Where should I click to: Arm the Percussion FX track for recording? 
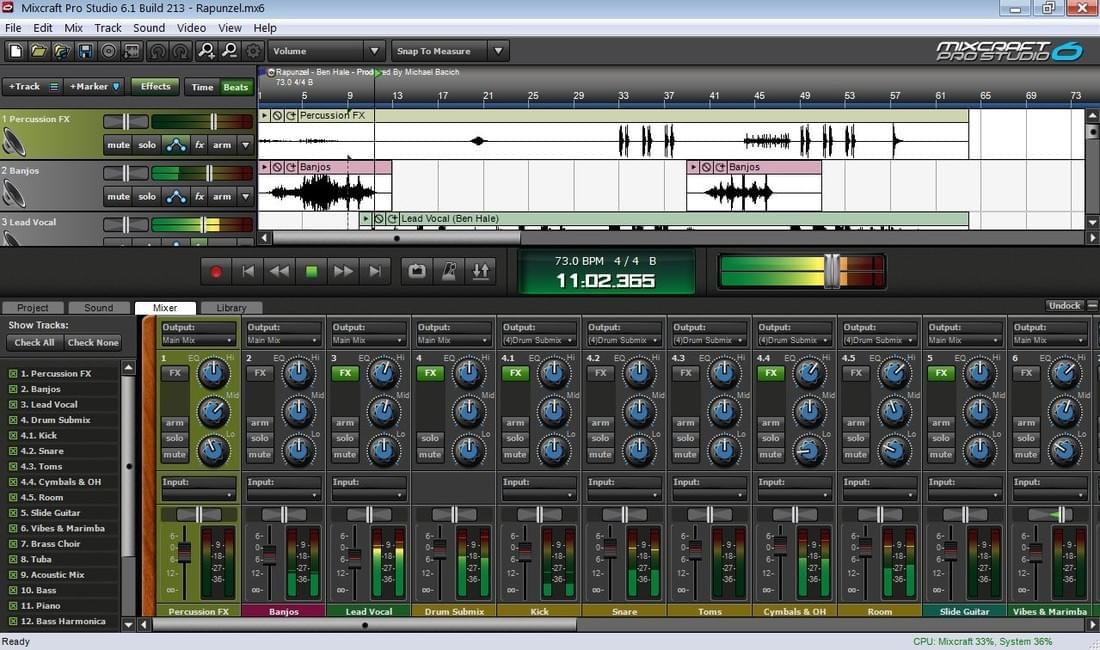click(x=222, y=145)
